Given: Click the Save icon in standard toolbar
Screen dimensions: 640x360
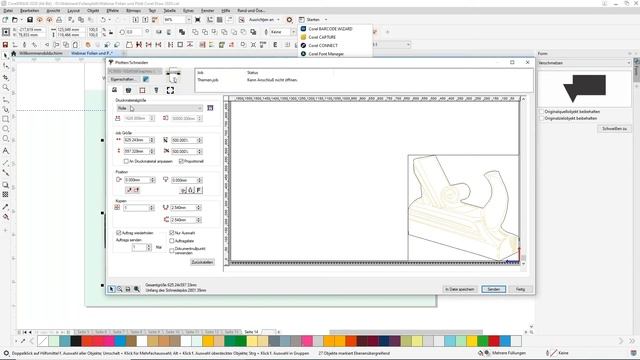Looking at the screenshot, I should tap(30, 20).
